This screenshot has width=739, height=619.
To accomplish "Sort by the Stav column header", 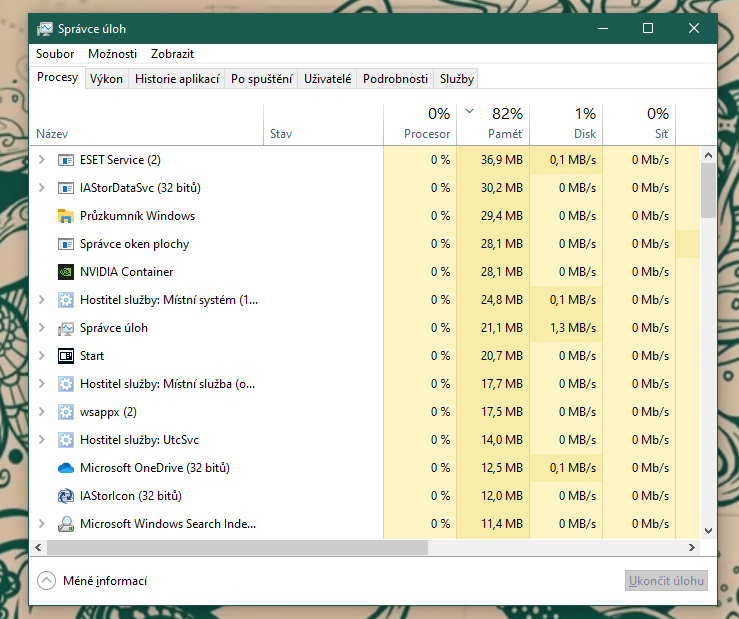I will [323, 124].
